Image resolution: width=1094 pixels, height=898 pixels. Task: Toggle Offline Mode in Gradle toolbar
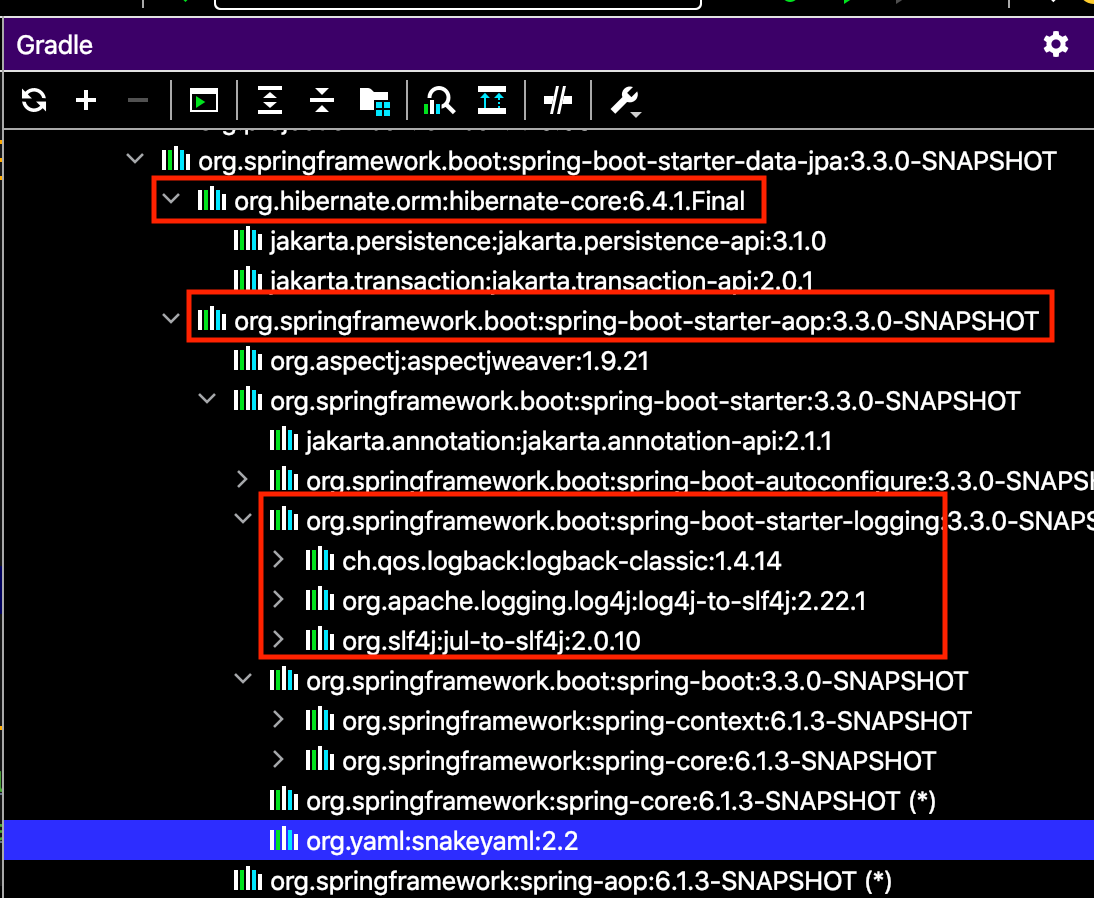point(557,100)
